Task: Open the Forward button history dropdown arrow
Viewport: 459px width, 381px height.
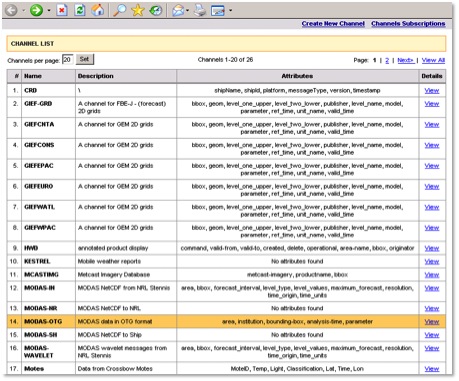Action: click(49, 11)
